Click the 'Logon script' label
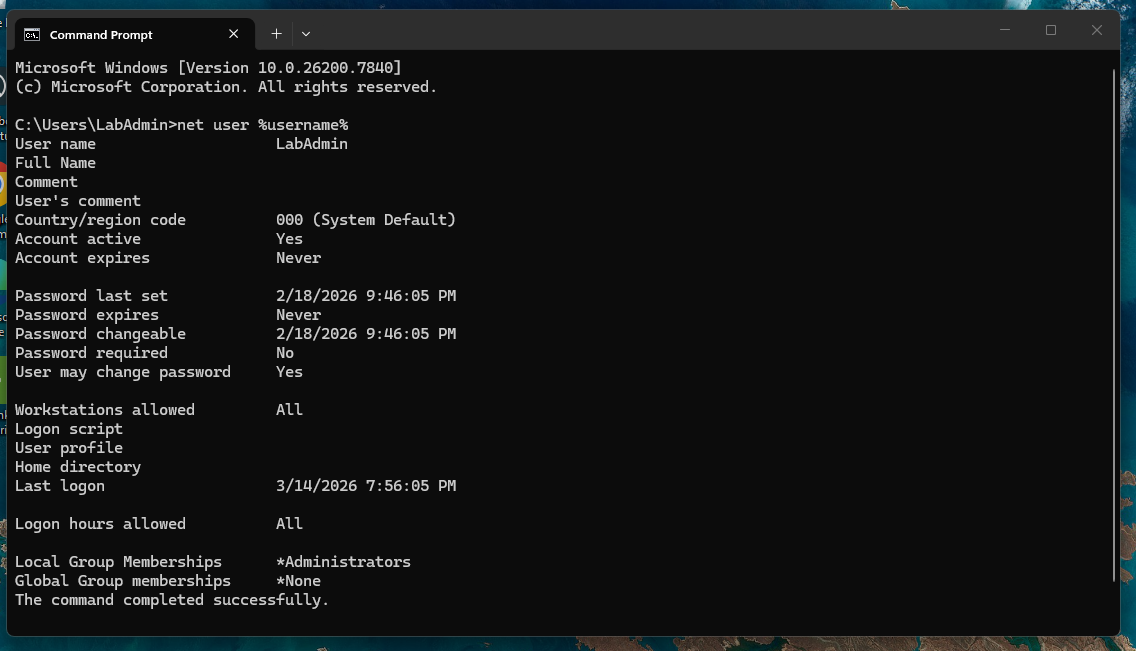1136x651 pixels. point(69,429)
